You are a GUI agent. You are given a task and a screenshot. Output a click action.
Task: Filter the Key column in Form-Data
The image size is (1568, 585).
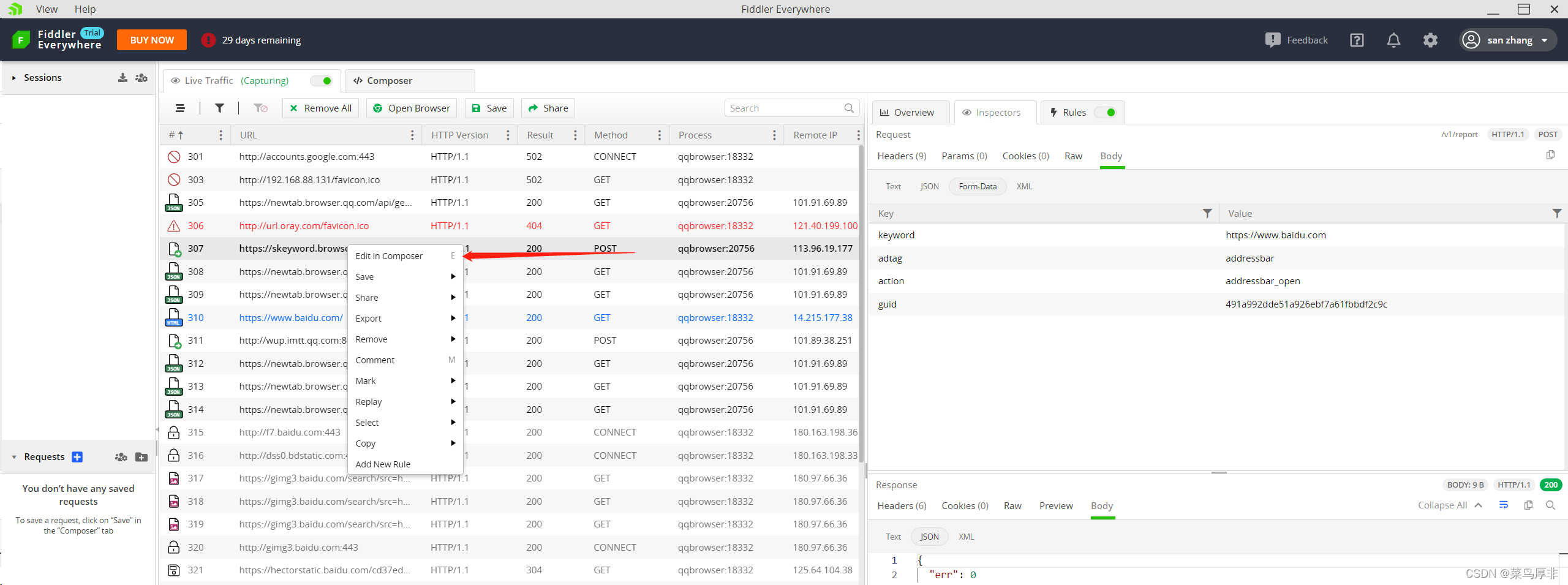click(x=1207, y=213)
